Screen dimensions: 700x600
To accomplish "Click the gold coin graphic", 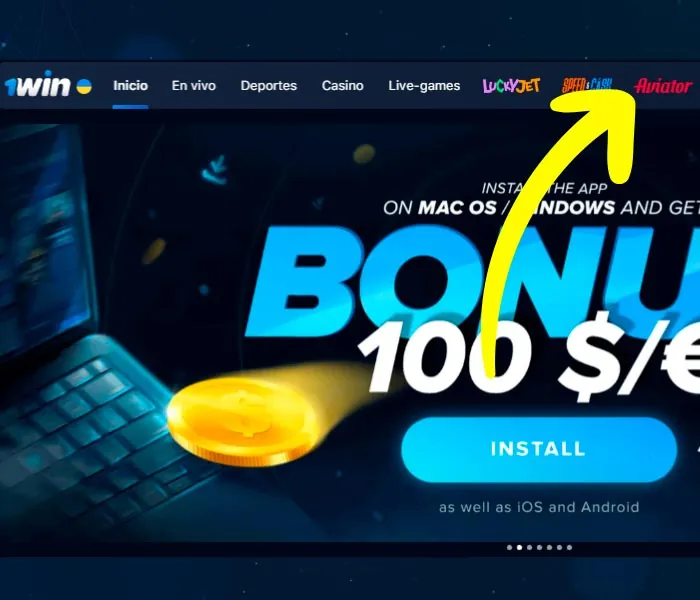I will [242, 420].
